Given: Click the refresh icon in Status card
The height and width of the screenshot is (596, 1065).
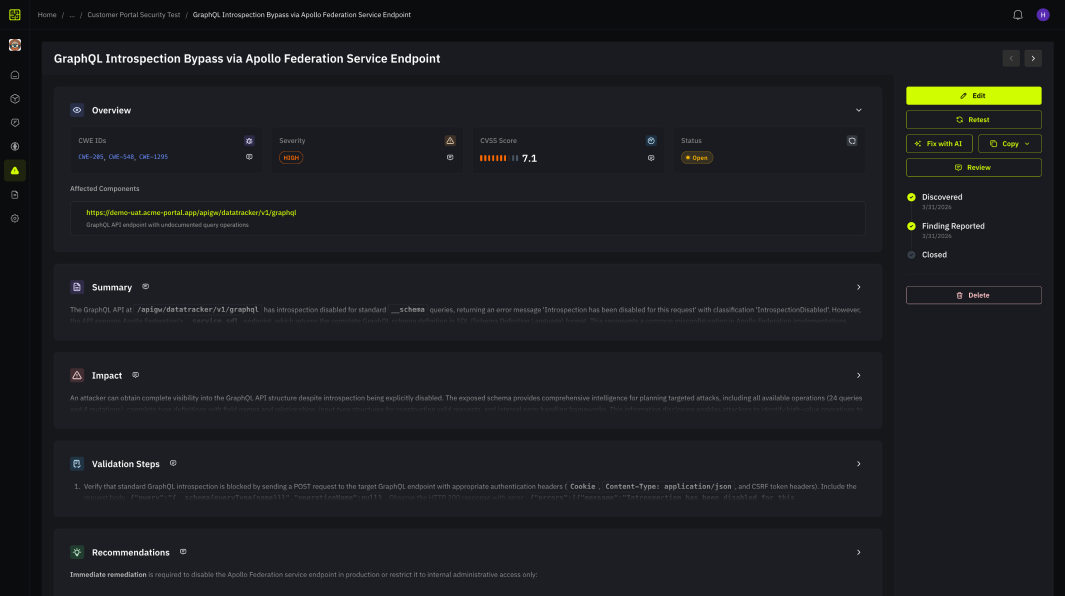Looking at the screenshot, I should (852, 141).
